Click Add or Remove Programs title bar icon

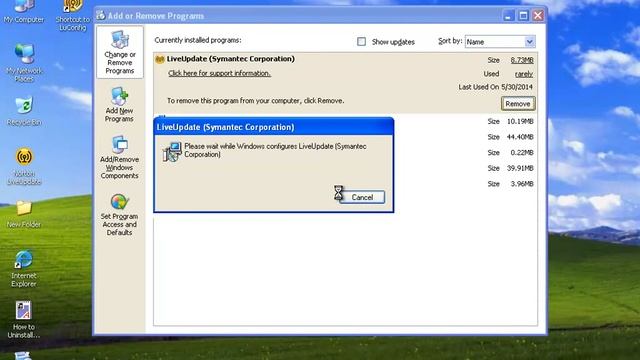[x=100, y=16]
